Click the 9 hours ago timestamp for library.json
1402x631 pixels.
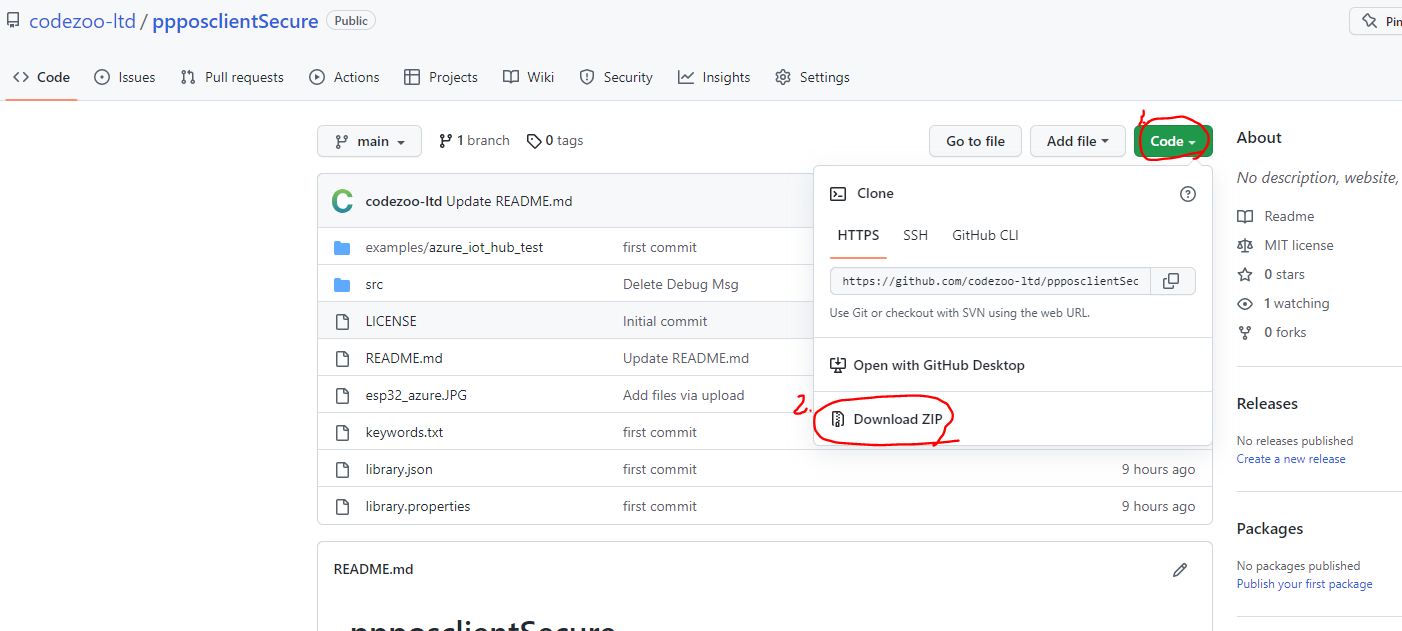1158,469
